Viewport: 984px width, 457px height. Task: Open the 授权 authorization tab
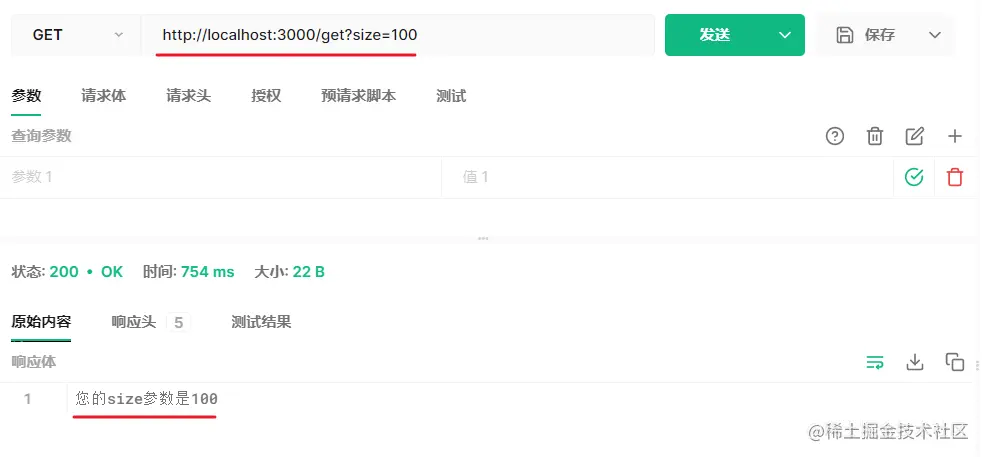pyautogui.click(x=266, y=96)
